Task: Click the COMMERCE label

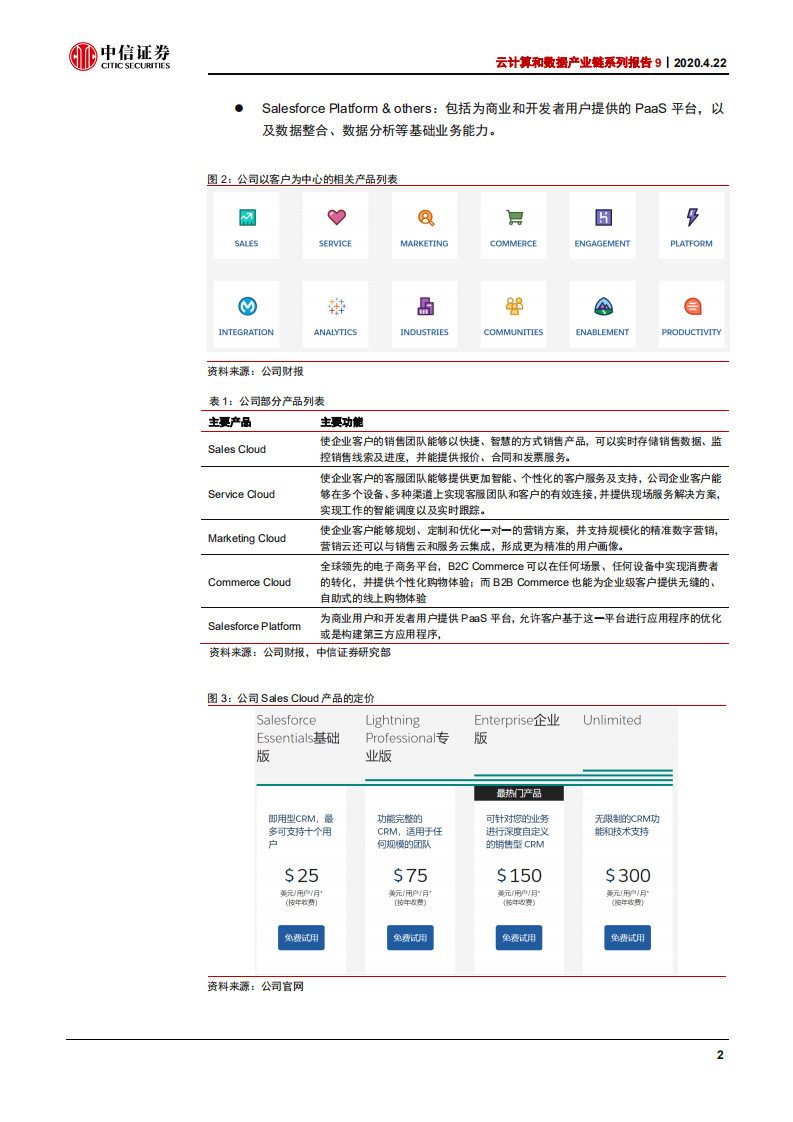Action: tap(513, 244)
